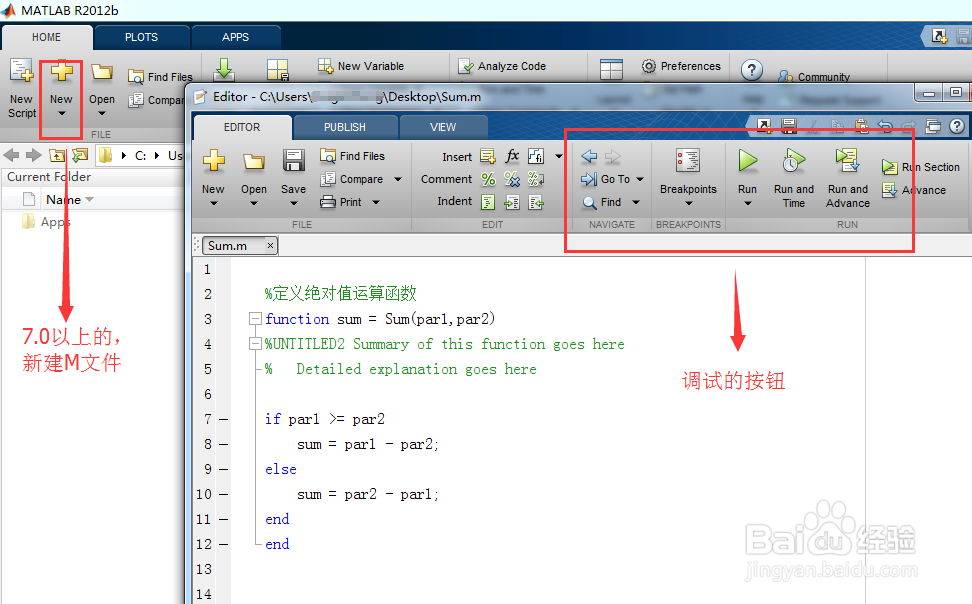
Task: Click the Advance button
Action: (x=914, y=190)
